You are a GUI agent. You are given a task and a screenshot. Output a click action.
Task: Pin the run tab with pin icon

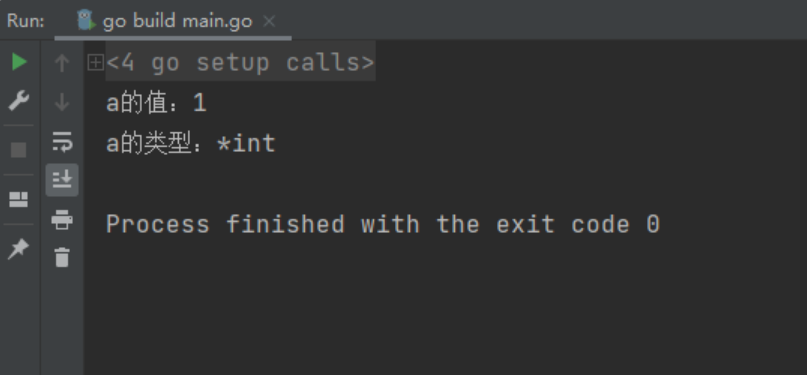point(19,249)
